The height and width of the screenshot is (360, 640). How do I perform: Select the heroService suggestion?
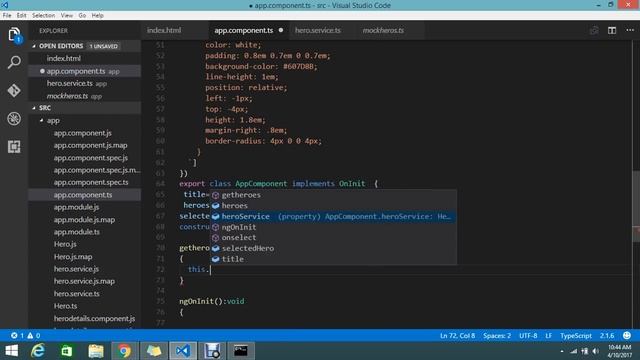[333, 216]
